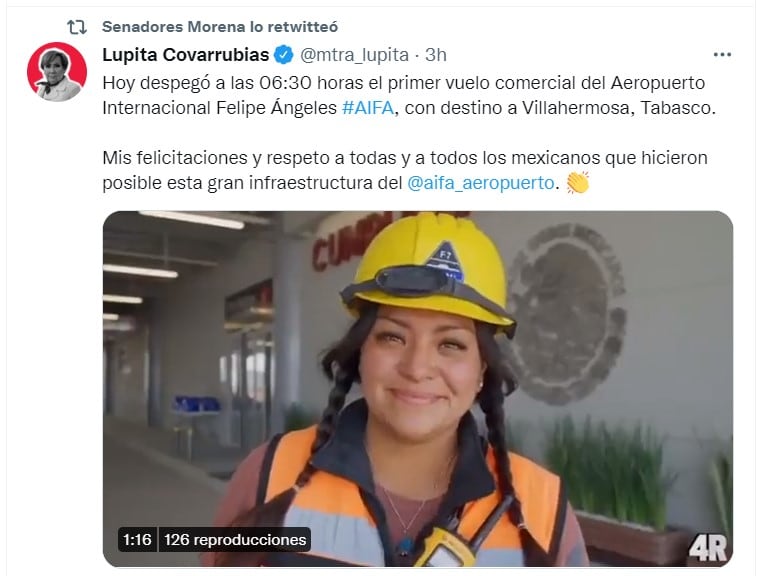Open the #AIFA hashtag
Viewport: 758px width, 576px height.
368,107
